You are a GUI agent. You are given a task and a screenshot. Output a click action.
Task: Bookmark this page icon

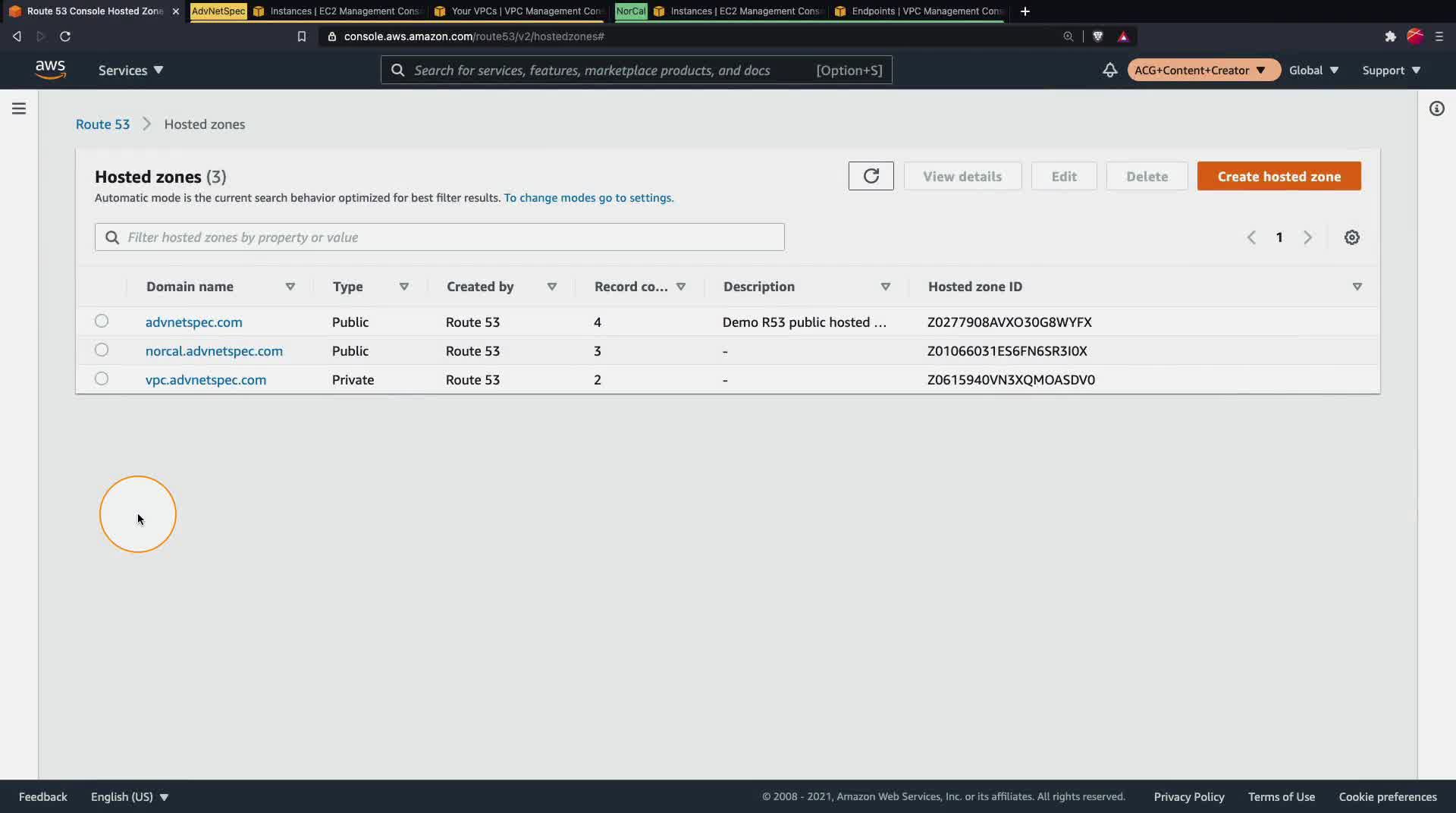coord(302,36)
